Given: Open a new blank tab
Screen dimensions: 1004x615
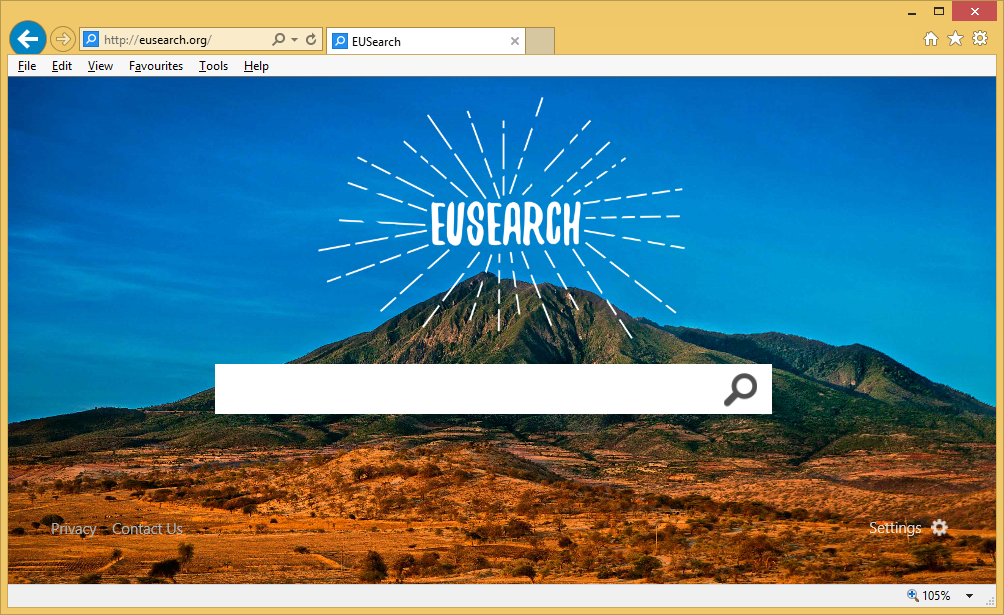Looking at the screenshot, I should pos(540,42).
